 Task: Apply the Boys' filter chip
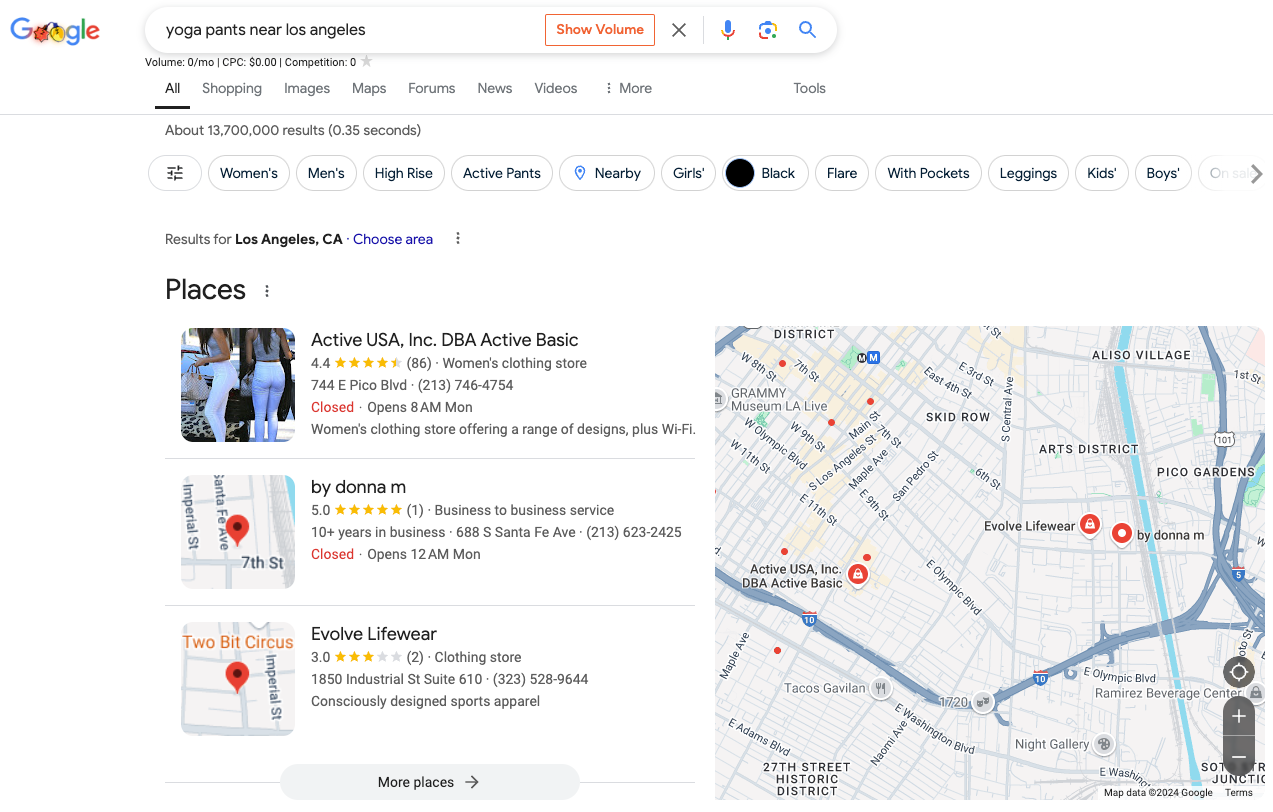coord(1163,173)
